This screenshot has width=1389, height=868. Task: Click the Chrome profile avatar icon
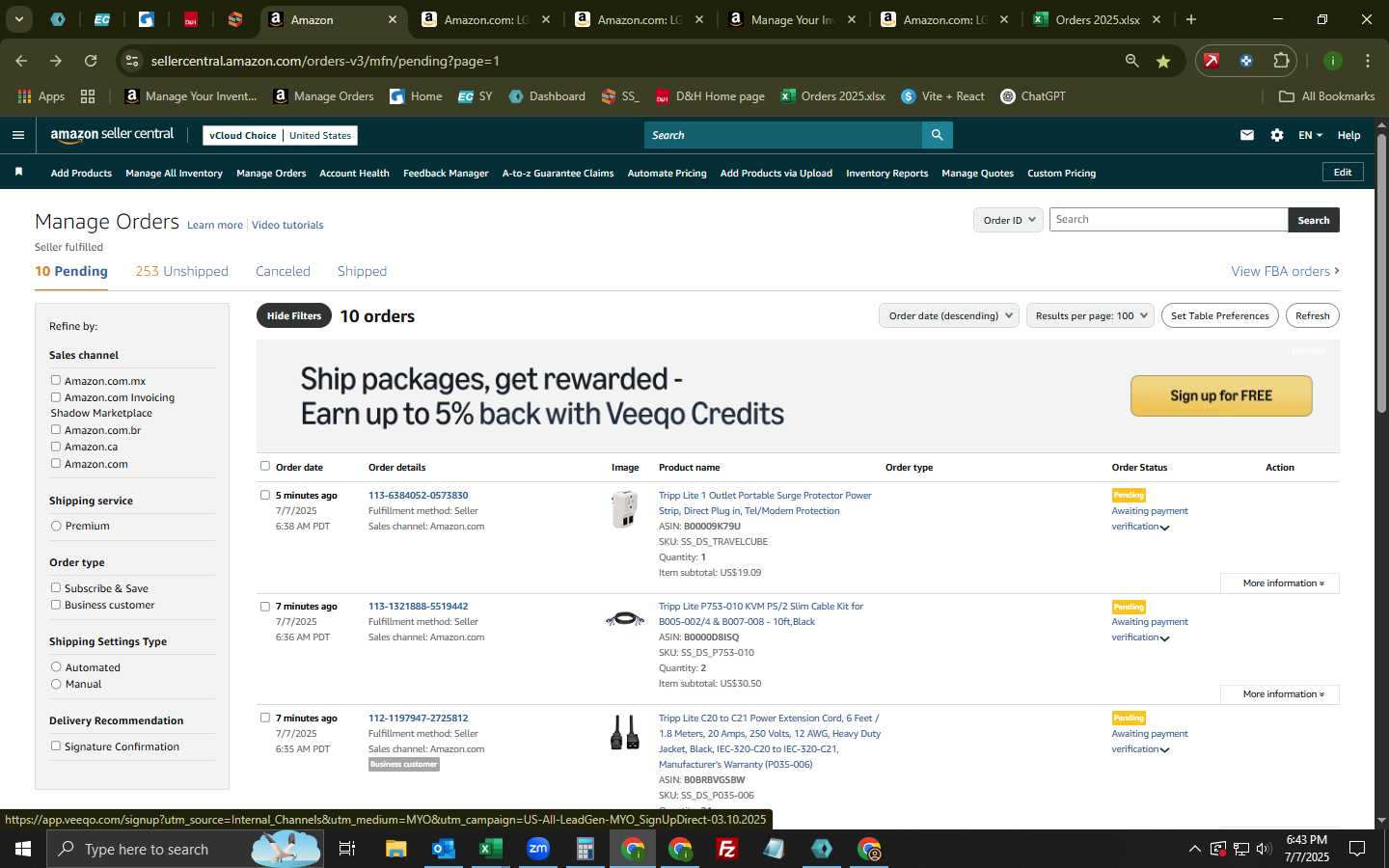pyautogui.click(x=1332, y=61)
